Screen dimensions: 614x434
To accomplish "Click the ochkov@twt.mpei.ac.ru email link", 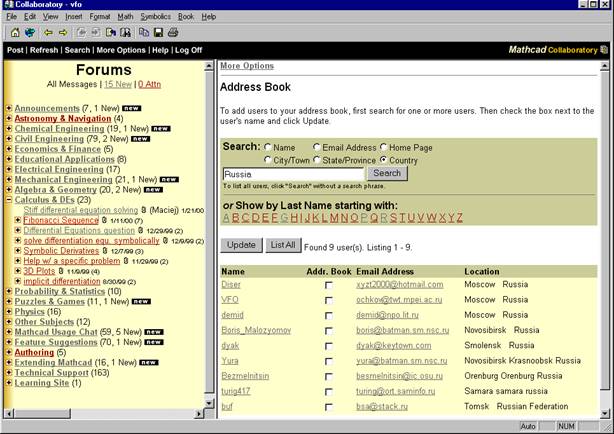I will [x=399, y=300].
